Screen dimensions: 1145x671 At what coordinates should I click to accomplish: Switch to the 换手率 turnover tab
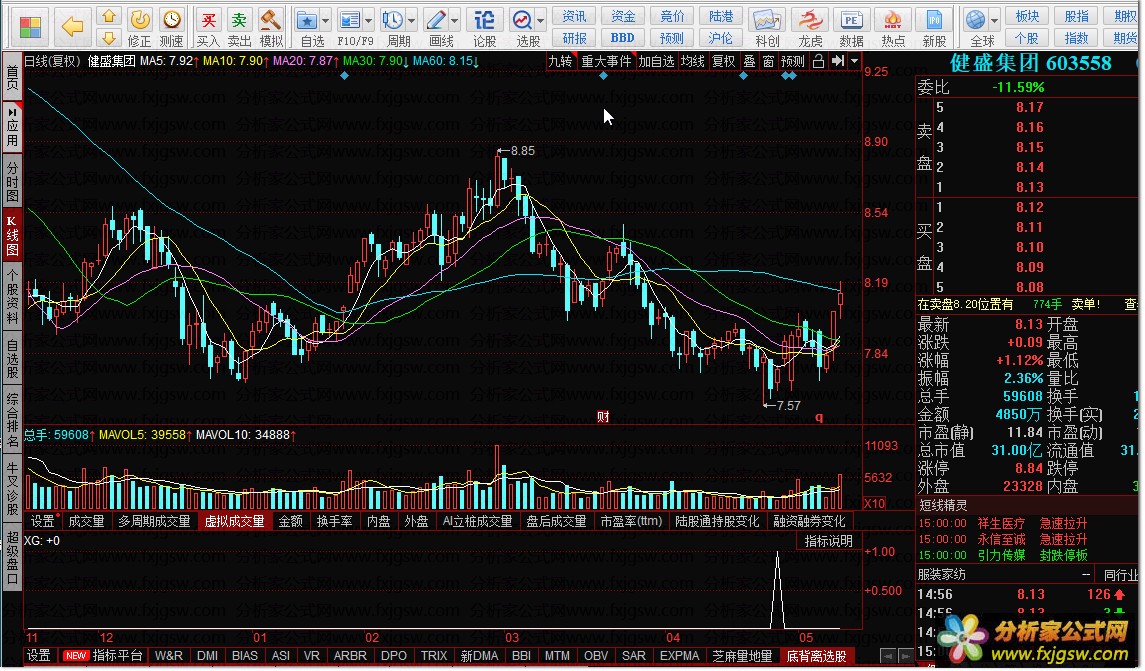coord(334,521)
